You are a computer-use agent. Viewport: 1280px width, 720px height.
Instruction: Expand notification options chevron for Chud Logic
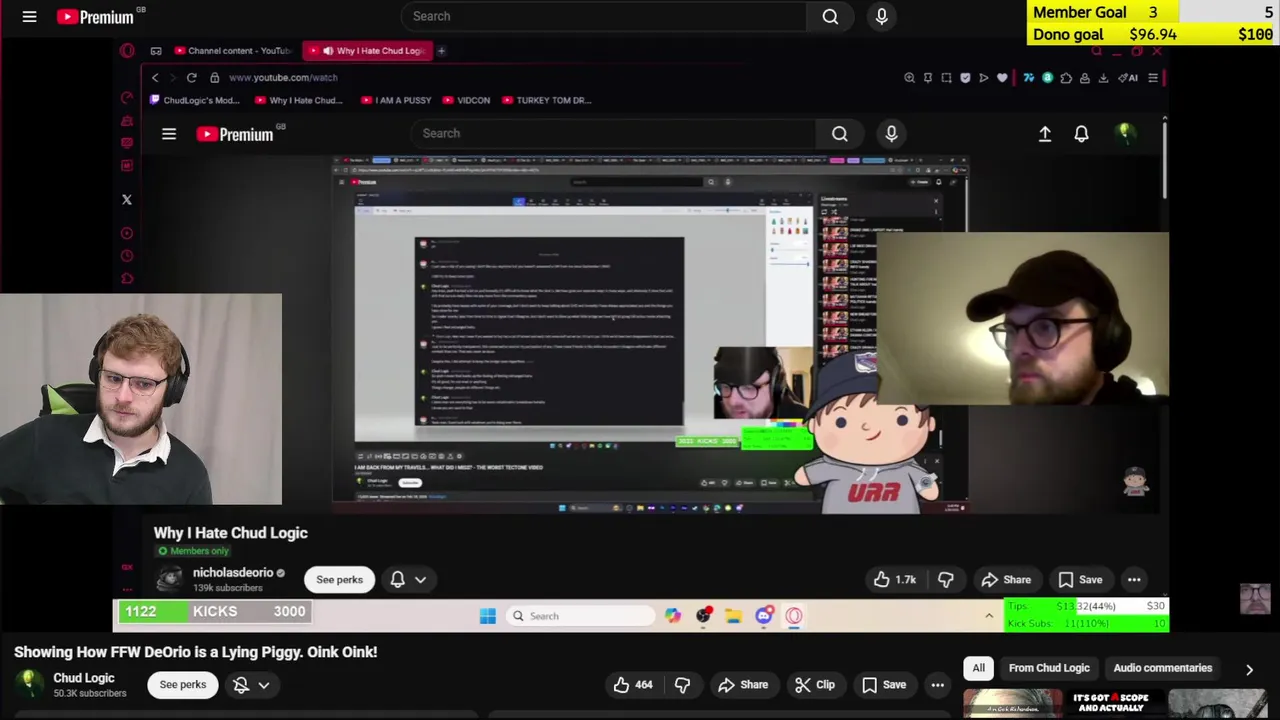tap(264, 685)
